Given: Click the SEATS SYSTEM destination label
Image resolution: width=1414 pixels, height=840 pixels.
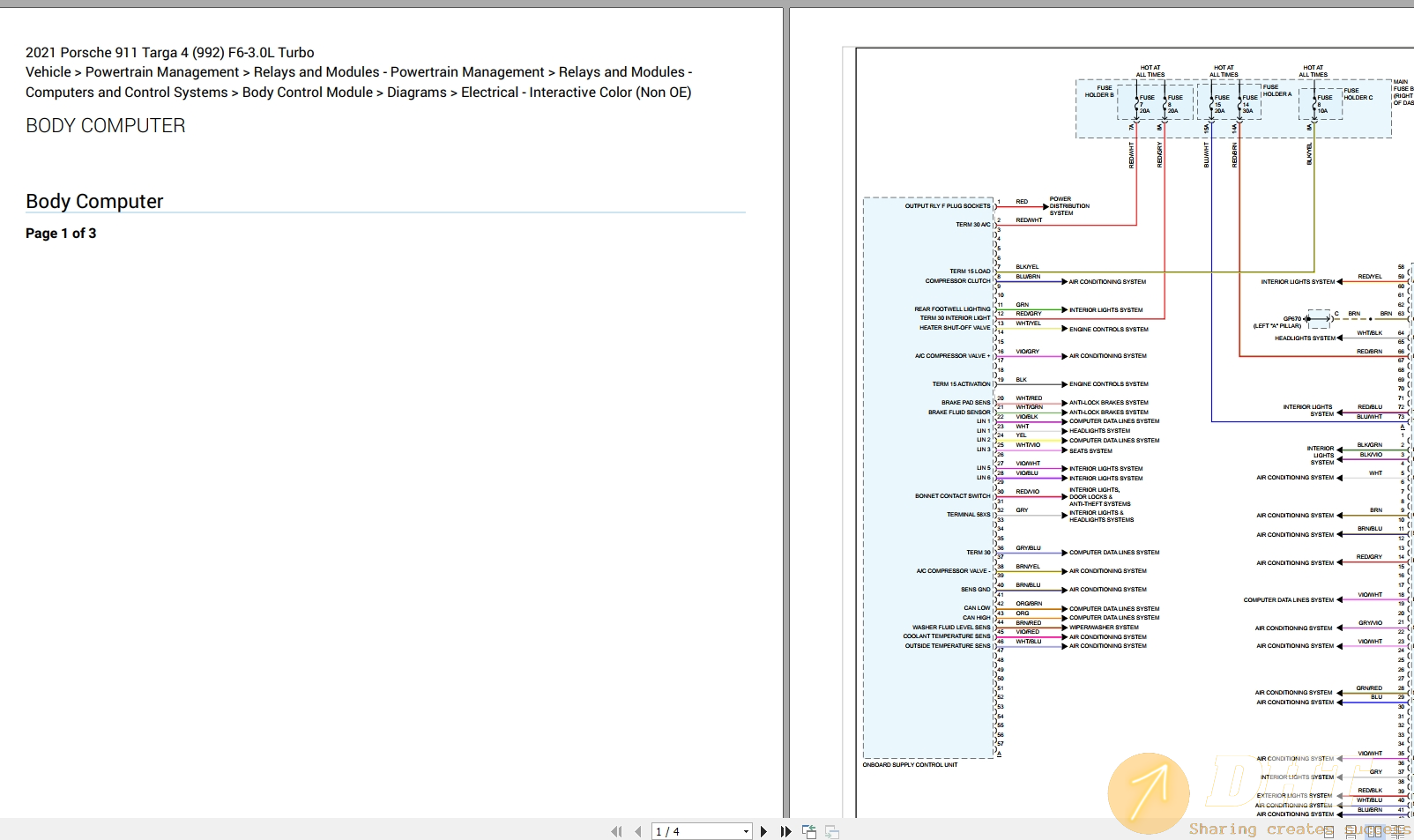Looking at the screenshot, I should coord(1090,451).
